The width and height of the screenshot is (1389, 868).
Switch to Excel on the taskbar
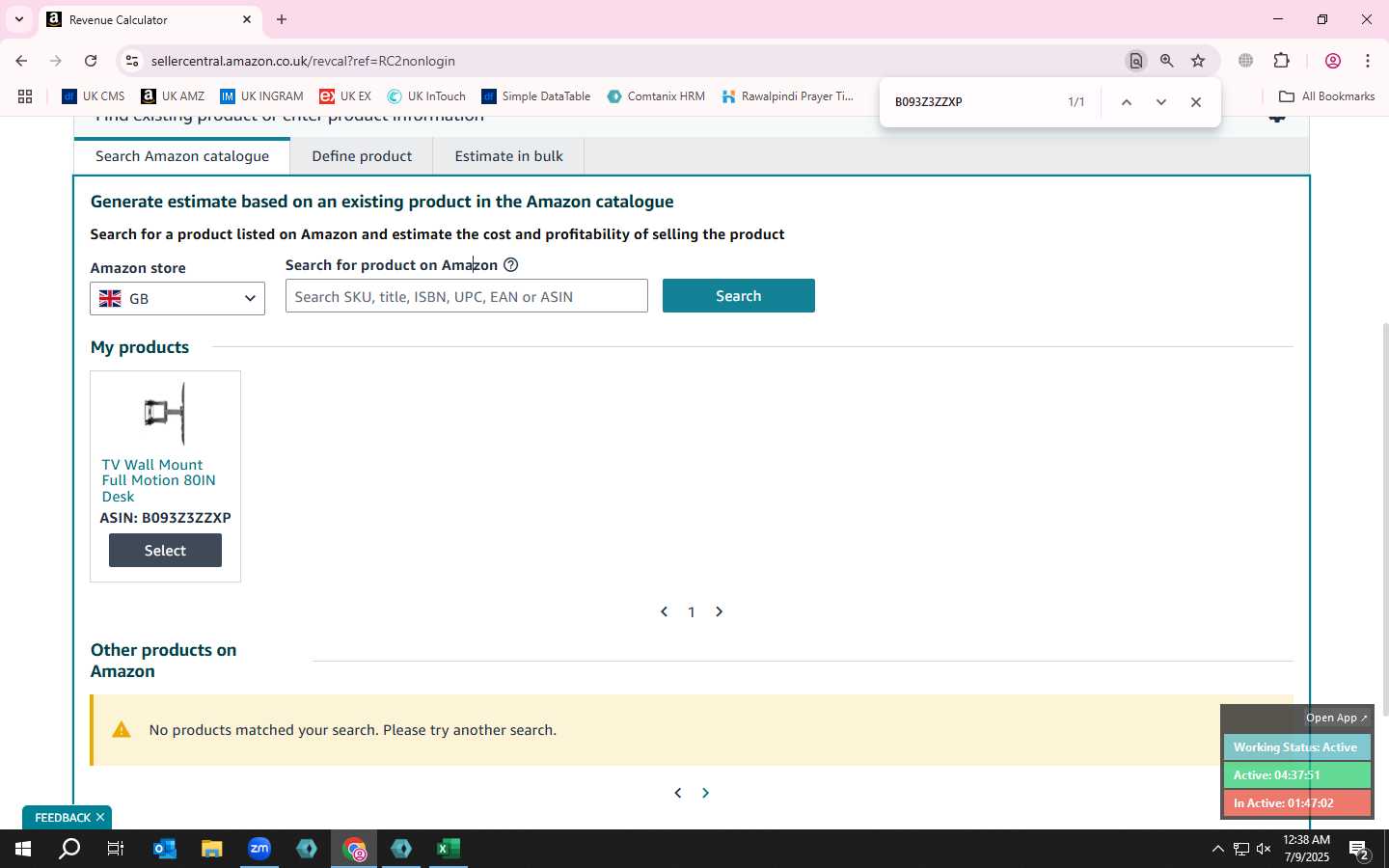coord(449,849)
